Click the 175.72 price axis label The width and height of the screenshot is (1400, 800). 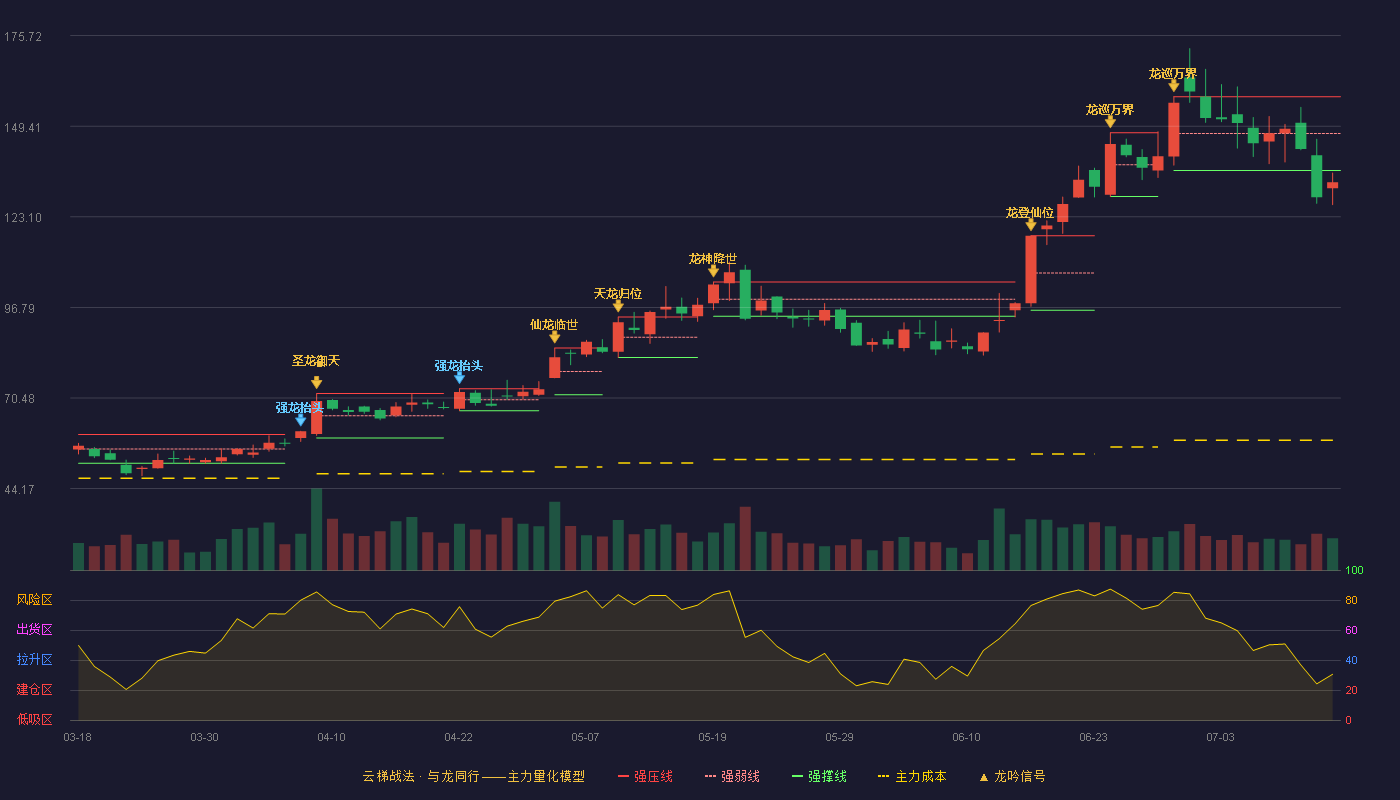[23, 37]
